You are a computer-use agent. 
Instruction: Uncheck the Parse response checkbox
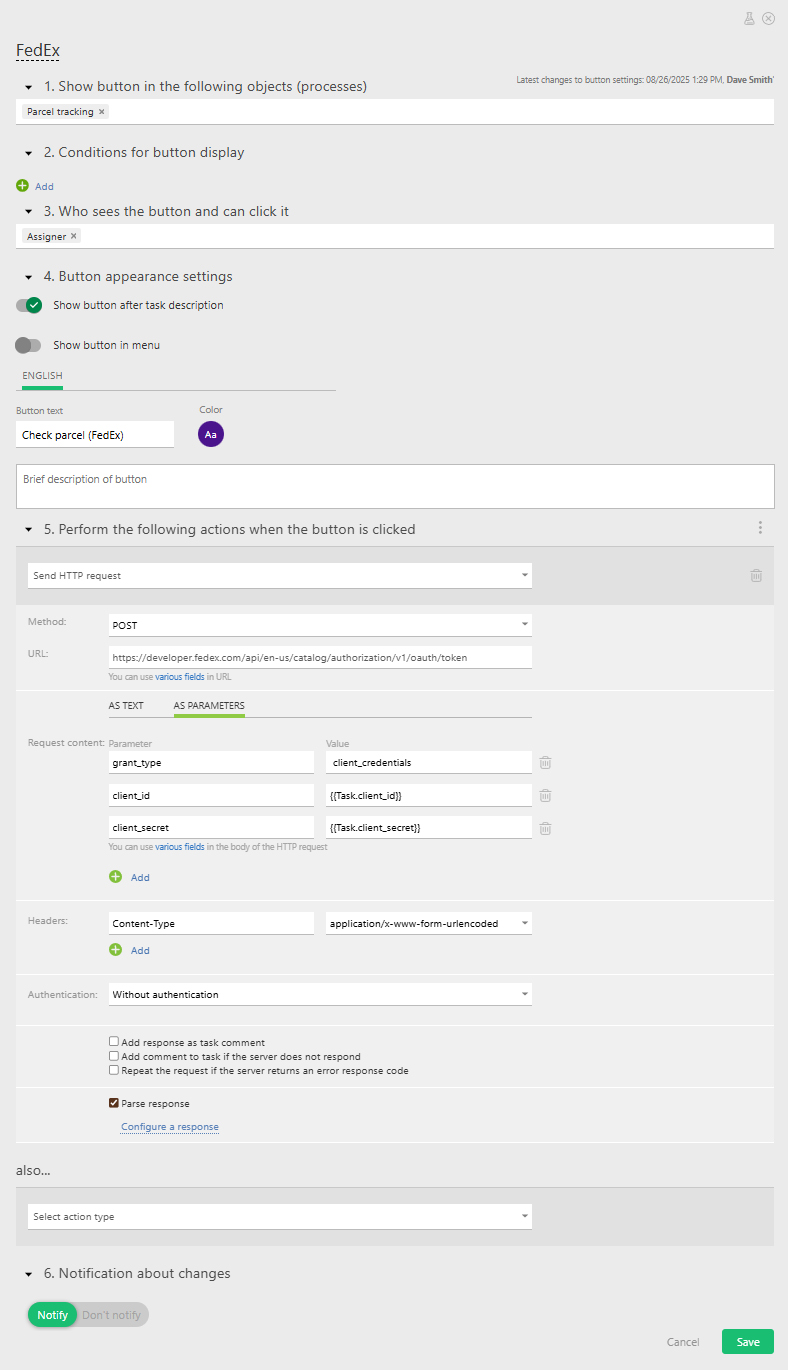click(114, 1104)
